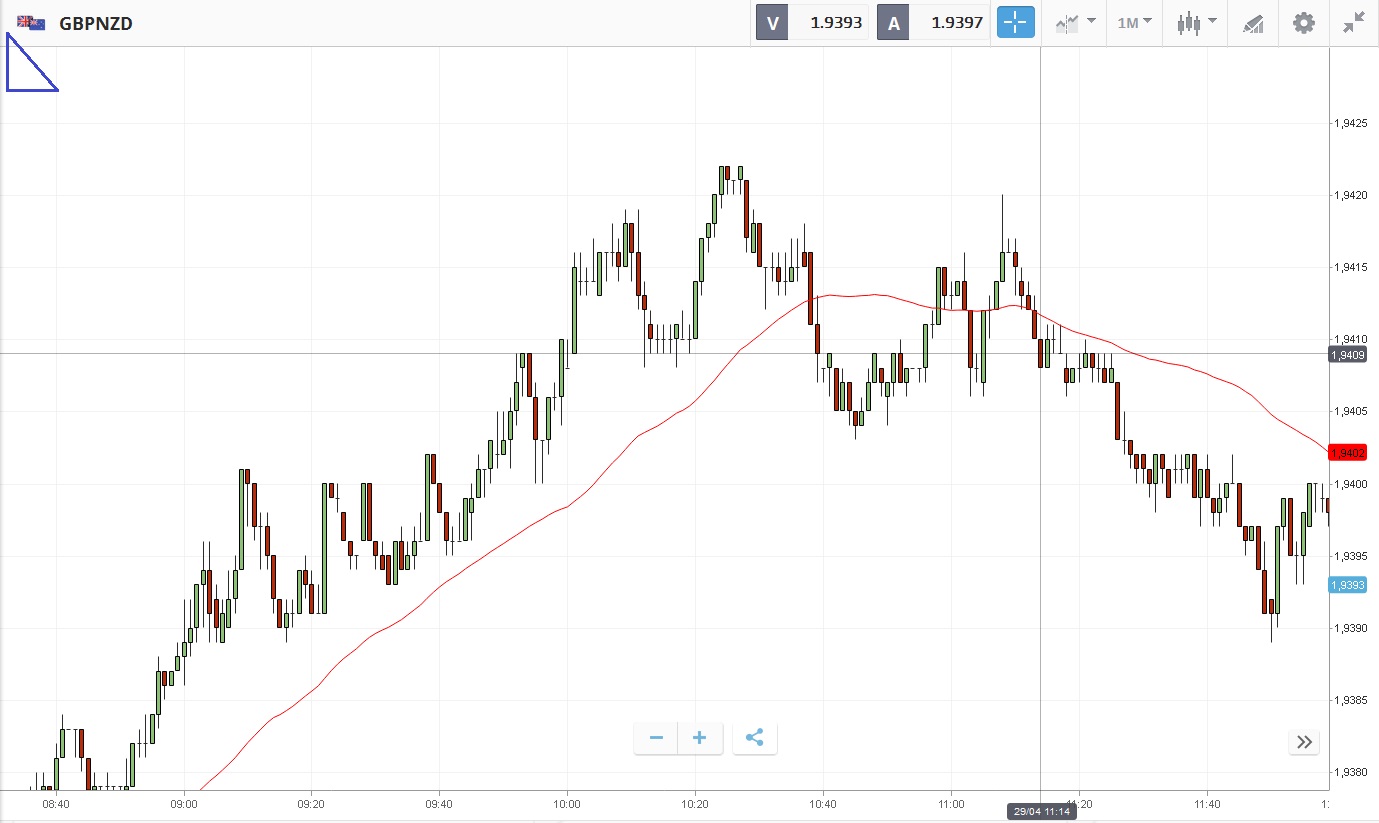Click the 29/04 11:14 crosshair time label

click(1041, 811)
